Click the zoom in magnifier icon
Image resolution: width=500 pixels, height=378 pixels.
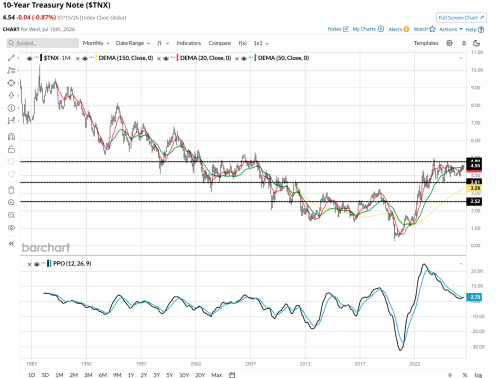pos(11,203)
